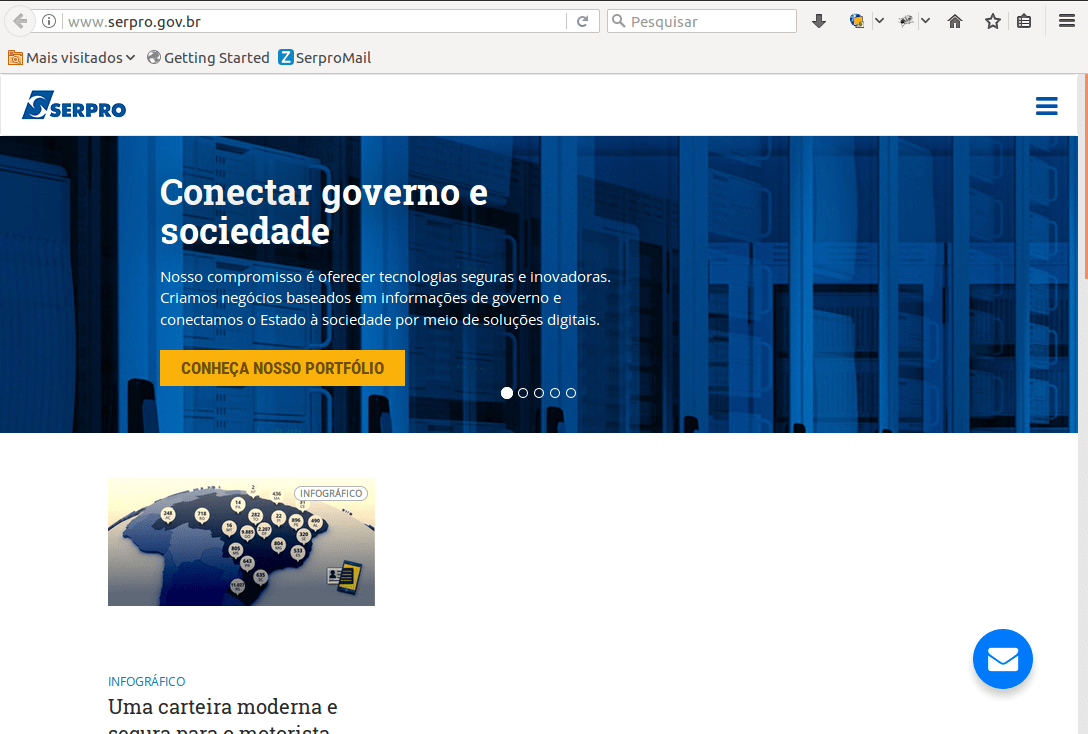Open the dropdown beside the spider extension icon
The image size is (1088, 734).
pos(925,20)
